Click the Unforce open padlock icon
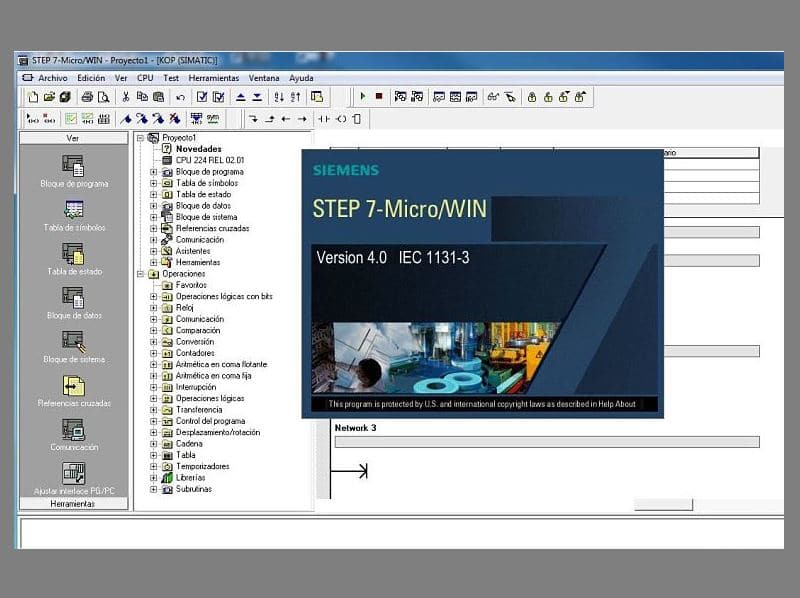The image size is (800, 598). pos(548,96)
